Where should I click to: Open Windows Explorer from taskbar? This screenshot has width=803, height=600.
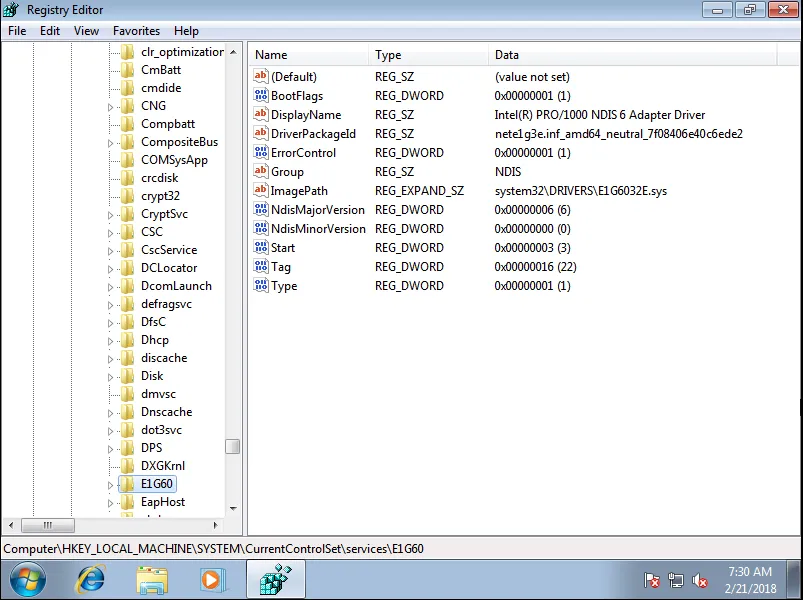[x=152, y=580]
